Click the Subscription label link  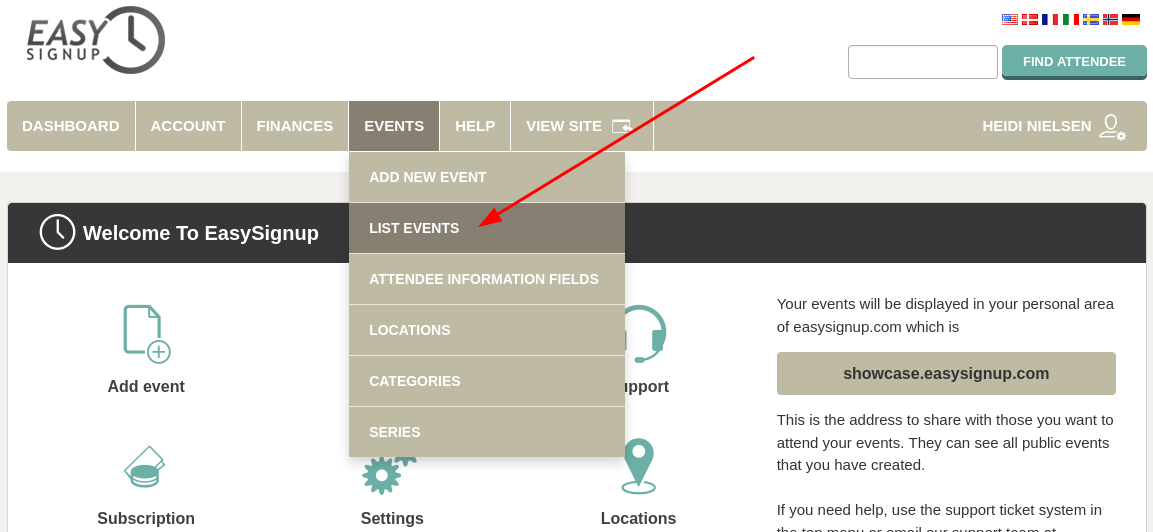(x=146, y=518)
